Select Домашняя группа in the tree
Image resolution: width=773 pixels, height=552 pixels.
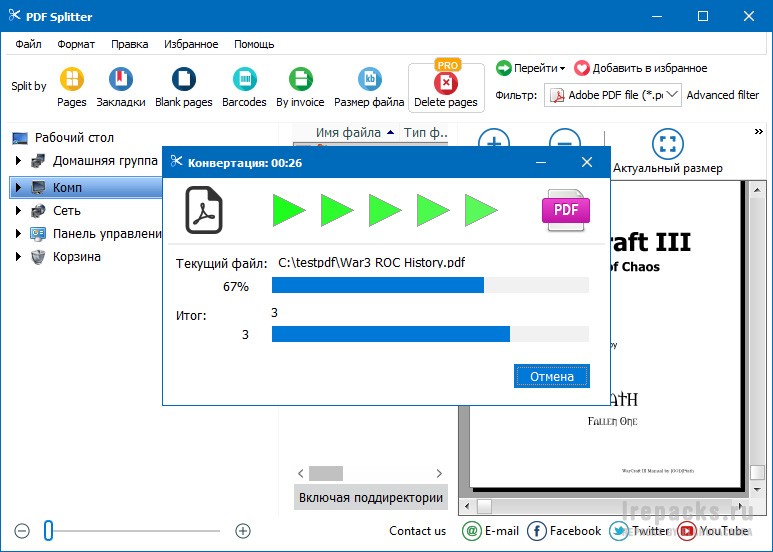coord(105,161)
